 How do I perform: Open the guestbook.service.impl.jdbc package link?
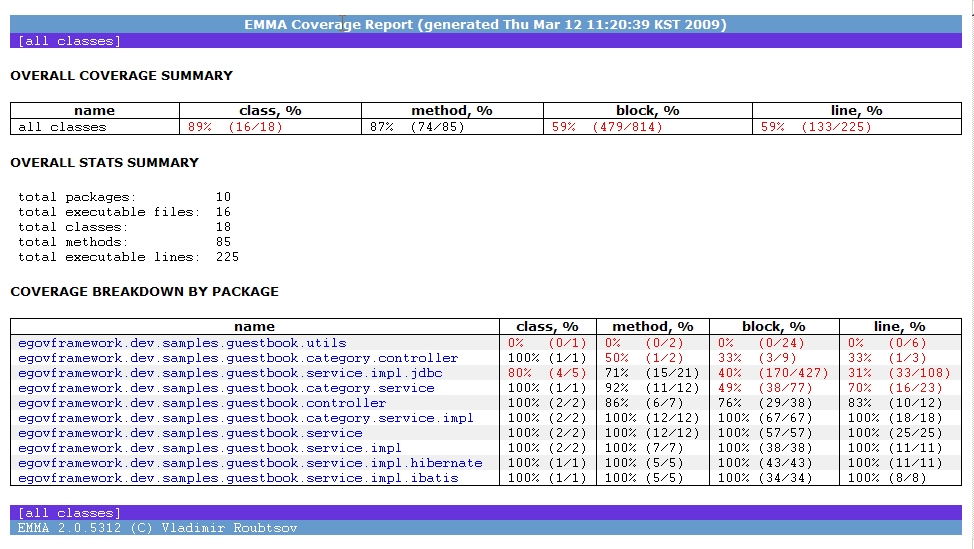coord(230,373)
